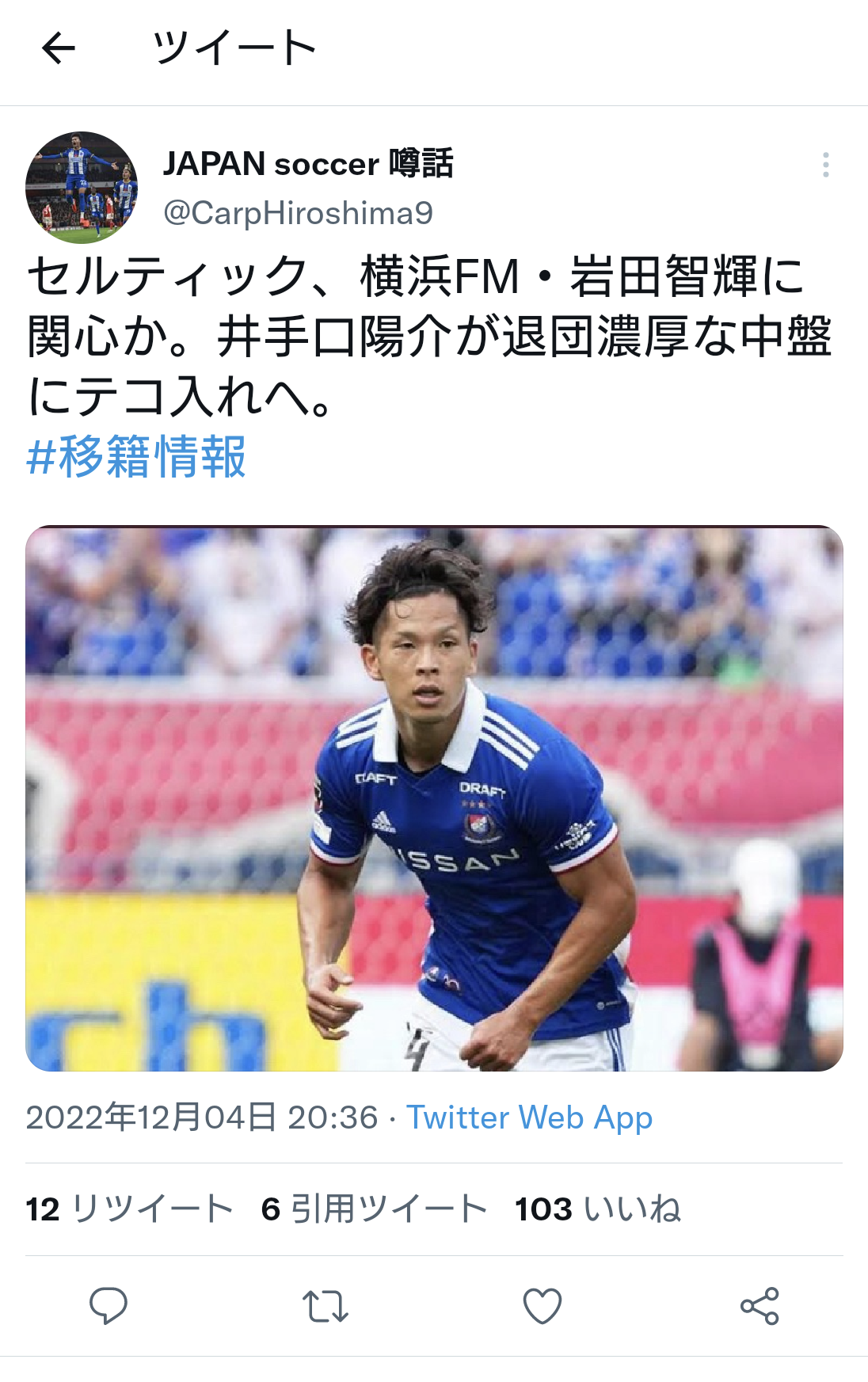
Task: Open the Twitter Web App source link
Action: pyautogui.click(x=529, y=1117)
